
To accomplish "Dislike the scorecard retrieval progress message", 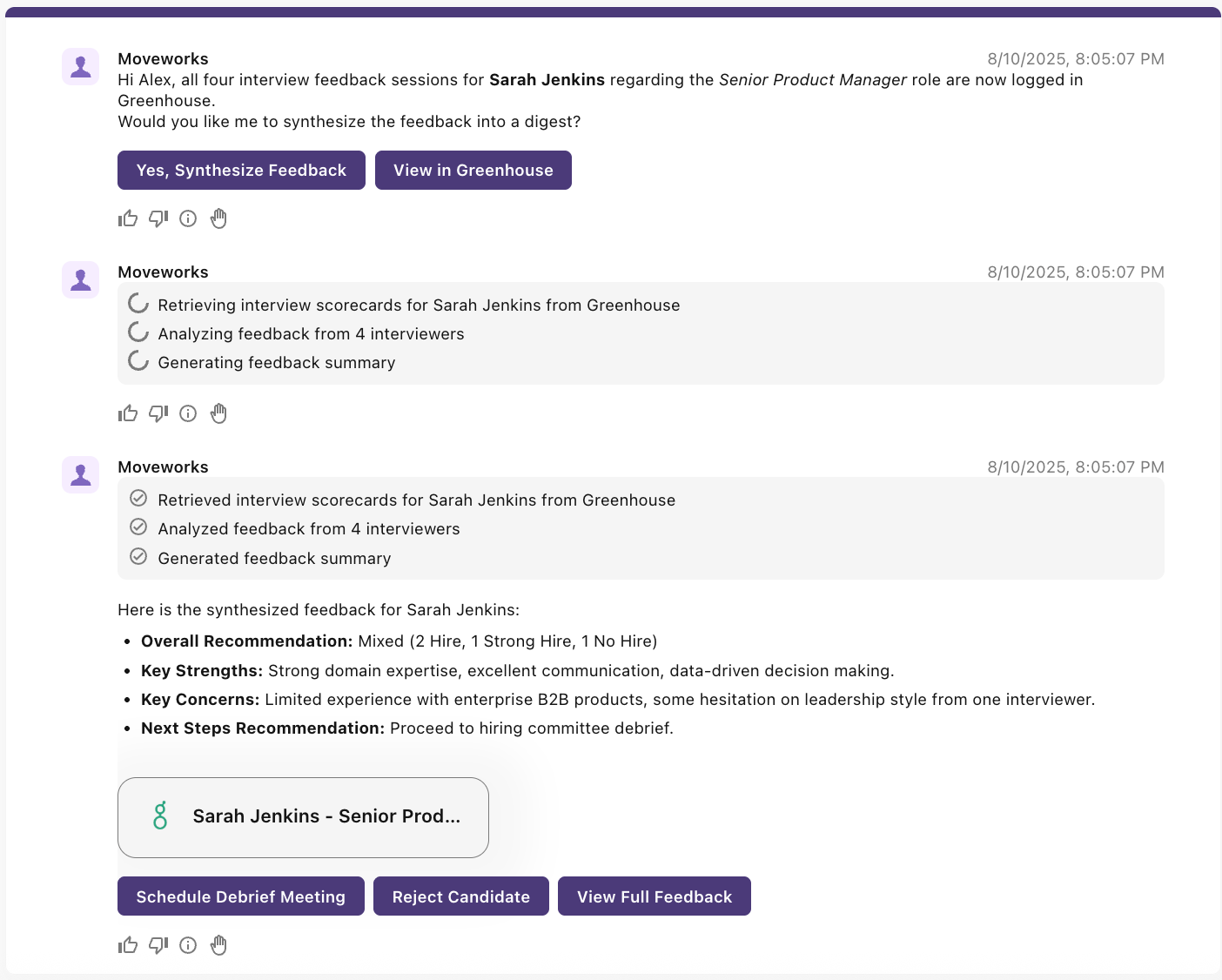I will [x=158, y=413].
